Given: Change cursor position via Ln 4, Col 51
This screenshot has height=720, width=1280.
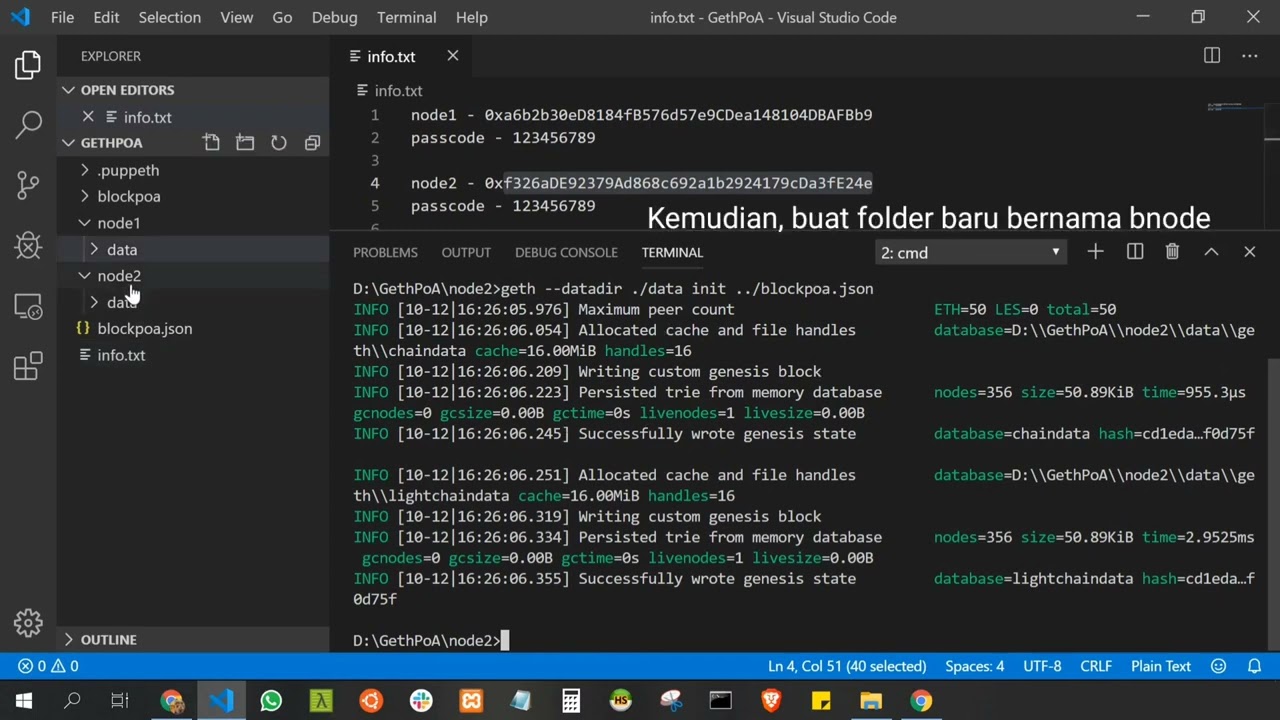Looking at the screenshot, I should (x=847, y=666).
